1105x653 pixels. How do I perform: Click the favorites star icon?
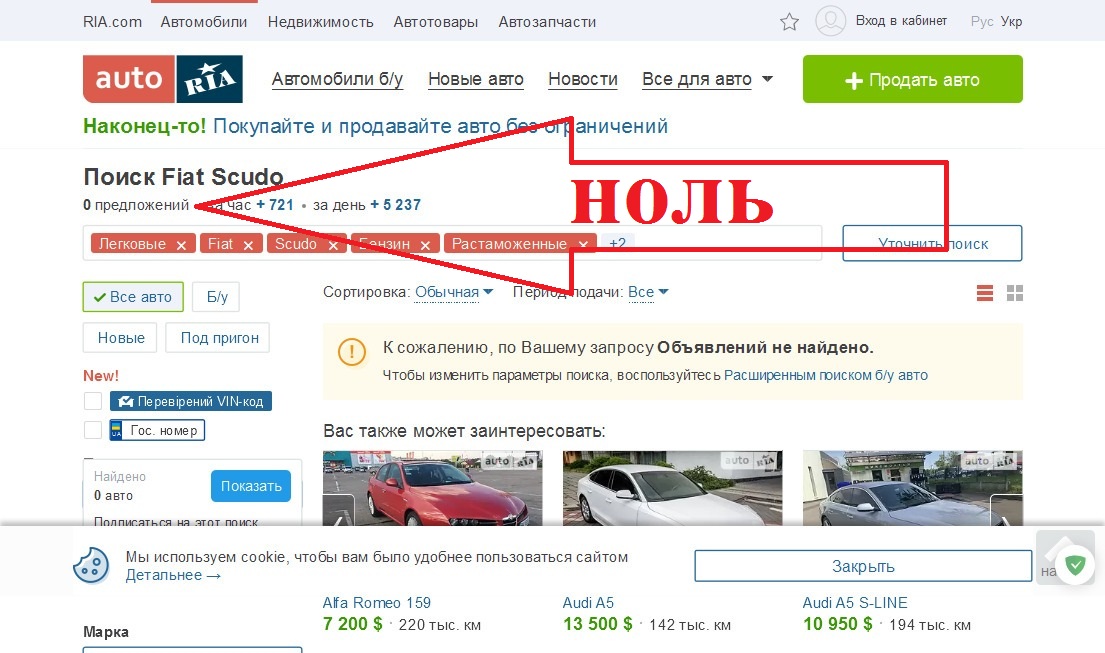(x=789, y=22)
